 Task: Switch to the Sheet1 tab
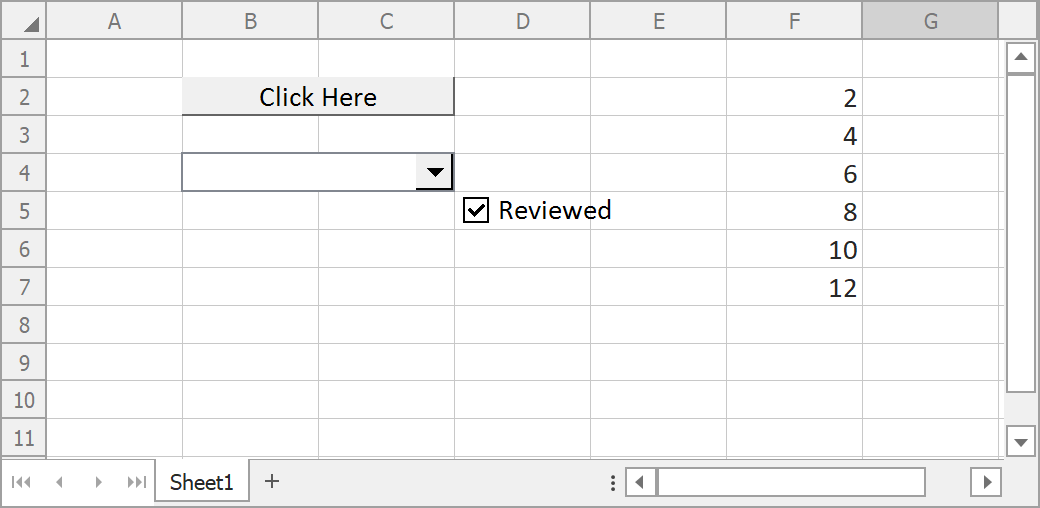[201, 482]
